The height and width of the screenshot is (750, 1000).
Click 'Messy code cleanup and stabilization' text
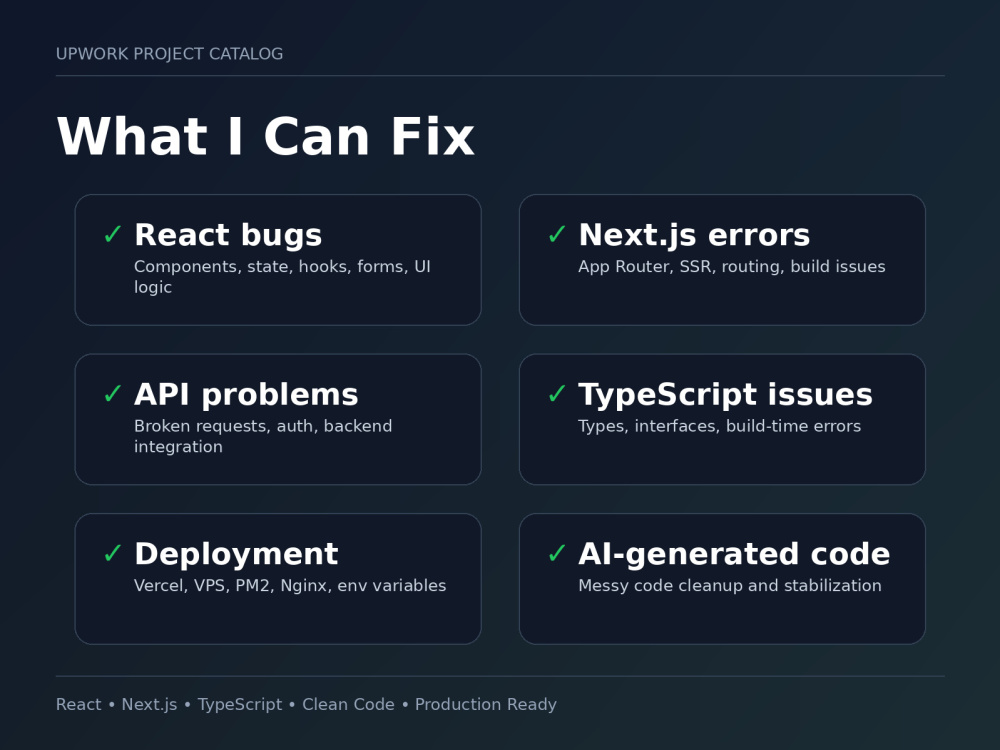(730, 585)
